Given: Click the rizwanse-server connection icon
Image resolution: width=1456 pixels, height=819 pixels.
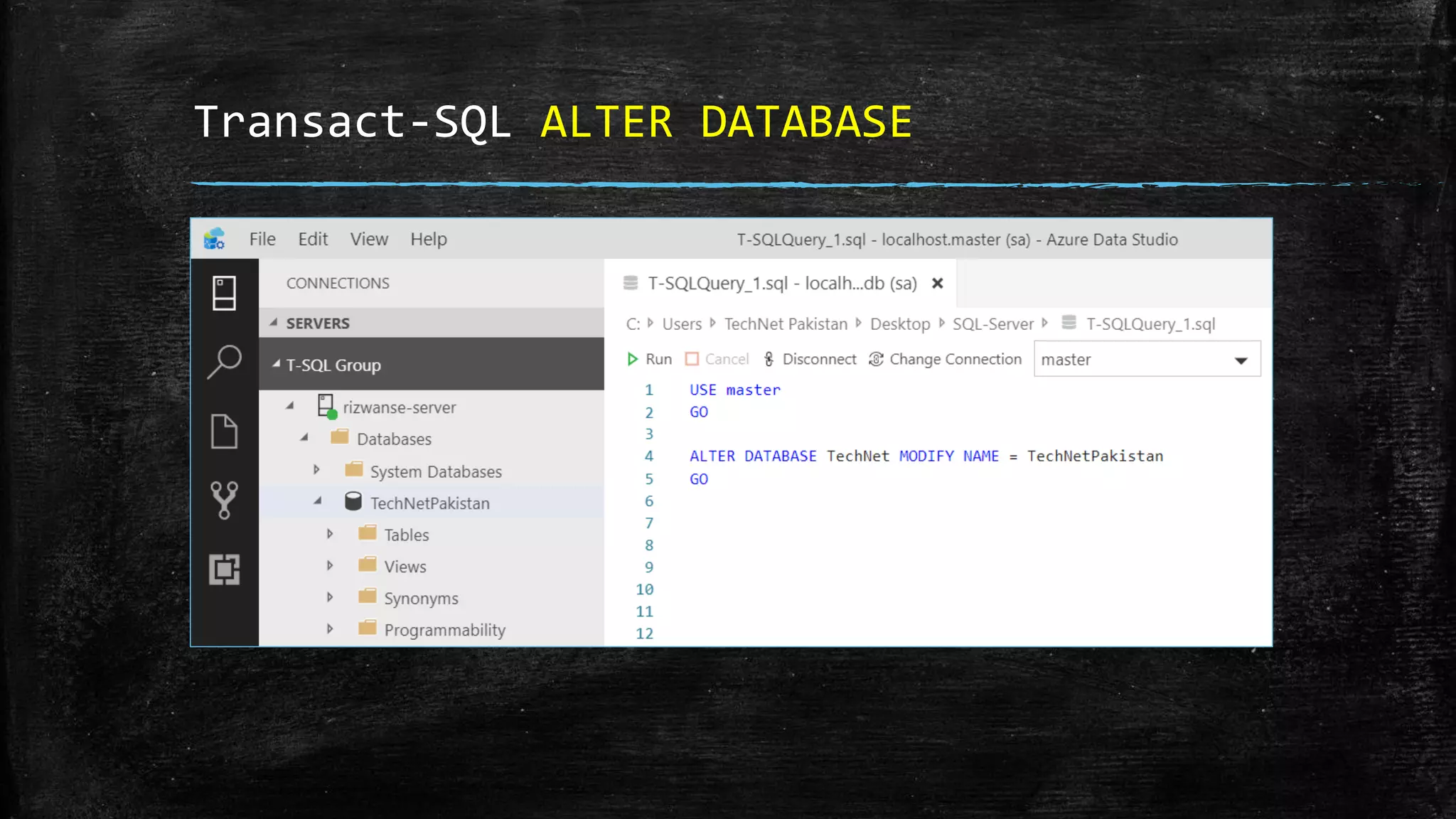Looking at the screenshot, I should pos(326,407).
